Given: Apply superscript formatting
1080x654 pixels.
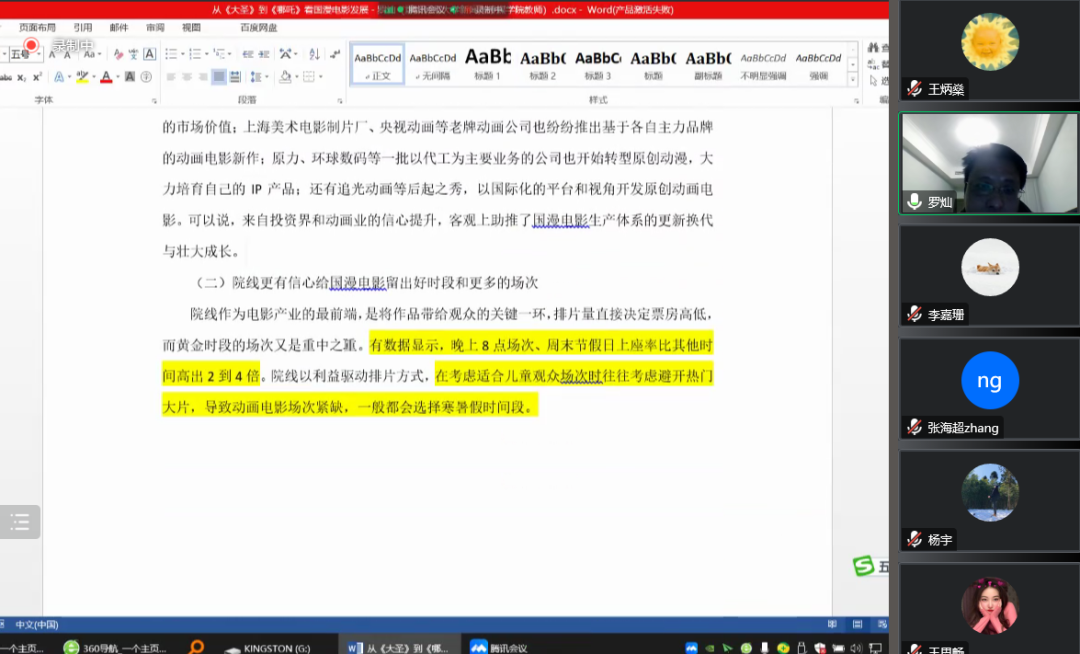Looking at the screenshot, I should coord(37,77).
